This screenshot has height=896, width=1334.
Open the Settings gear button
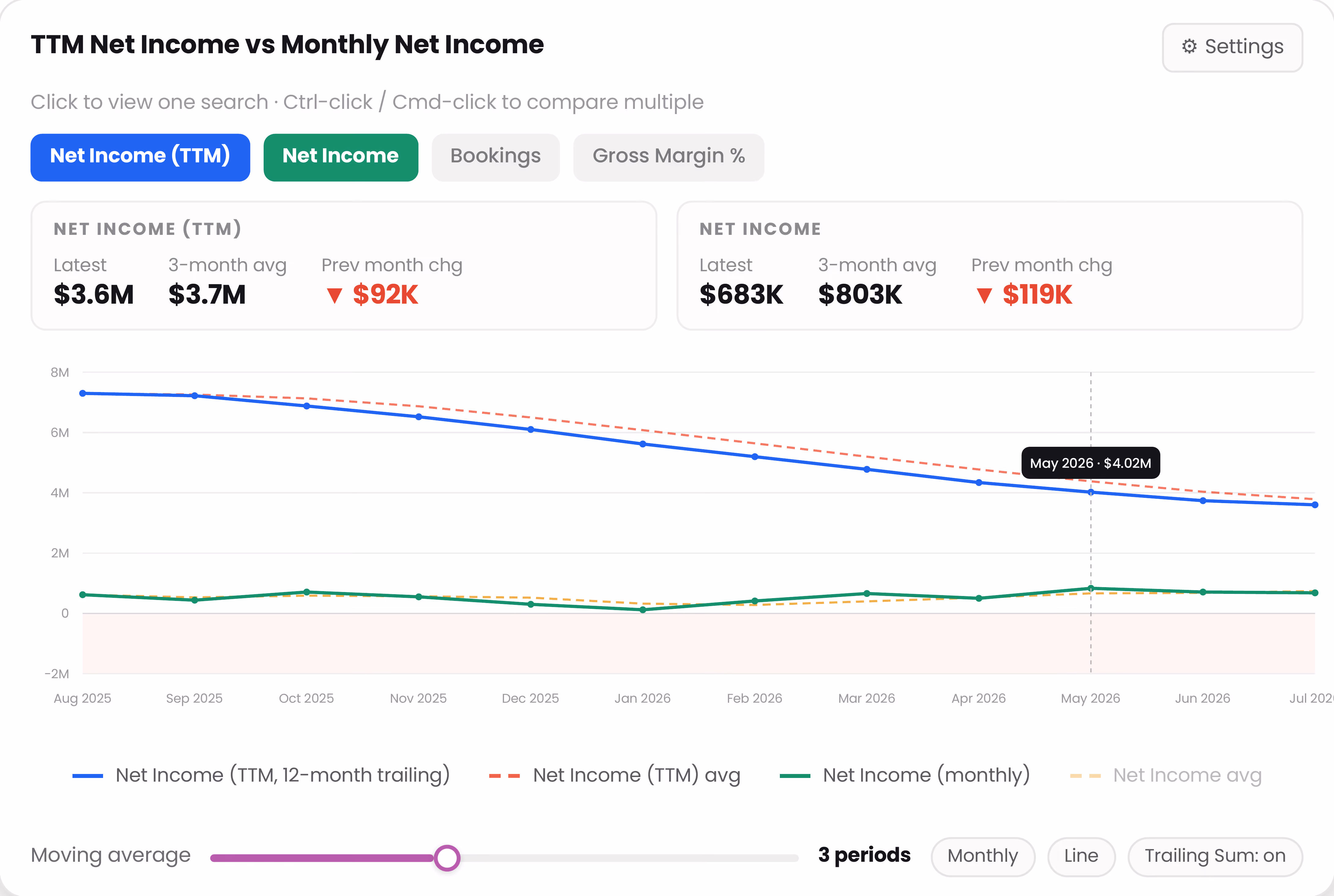[x=1232, y=47]
